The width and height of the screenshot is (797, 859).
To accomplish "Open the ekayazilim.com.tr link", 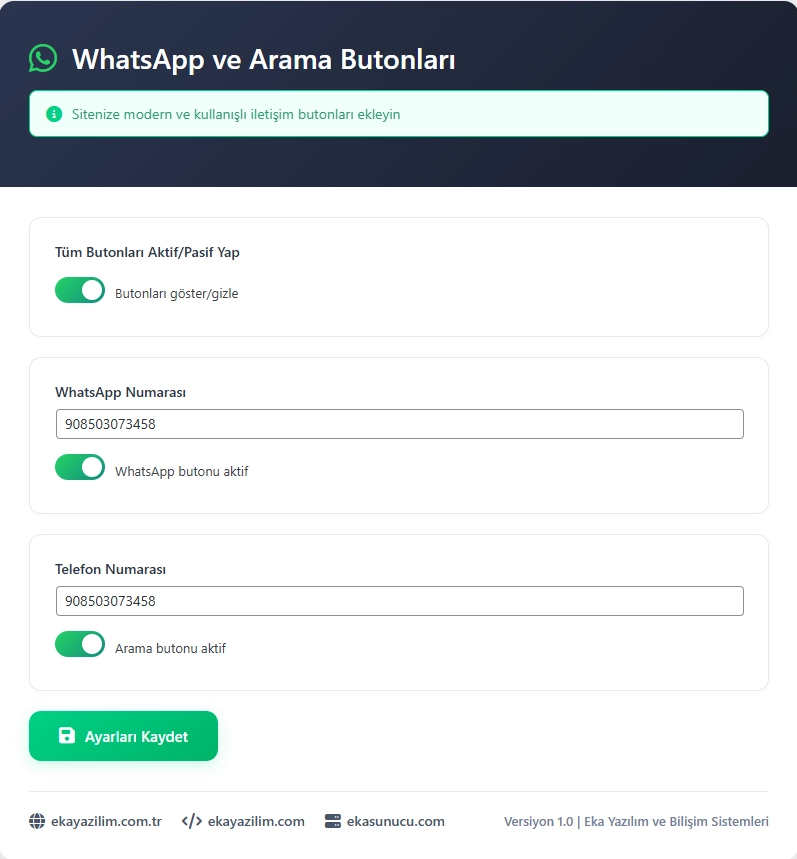I will click(106, 821).
